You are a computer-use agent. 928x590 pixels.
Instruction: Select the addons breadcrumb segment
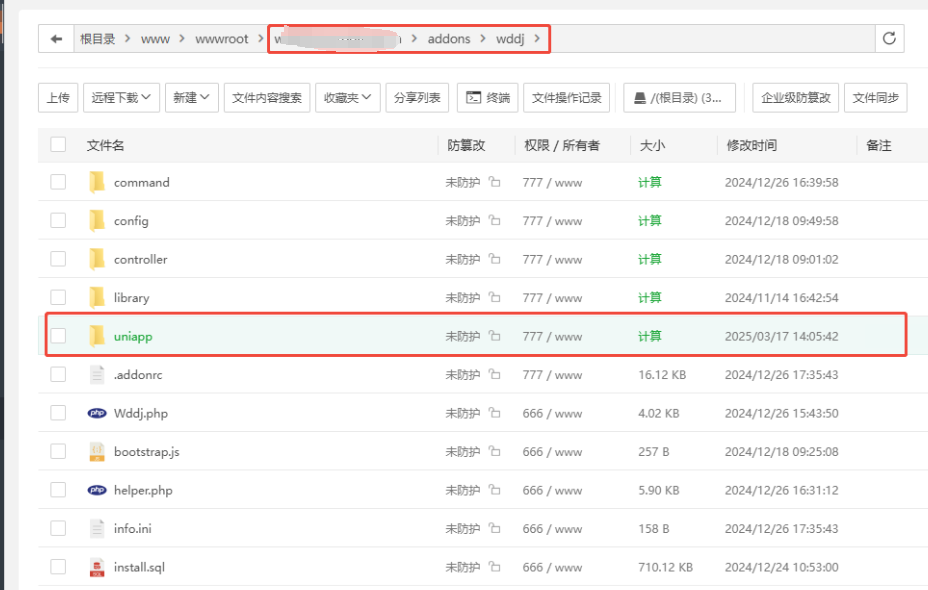(x=448, y=39)
